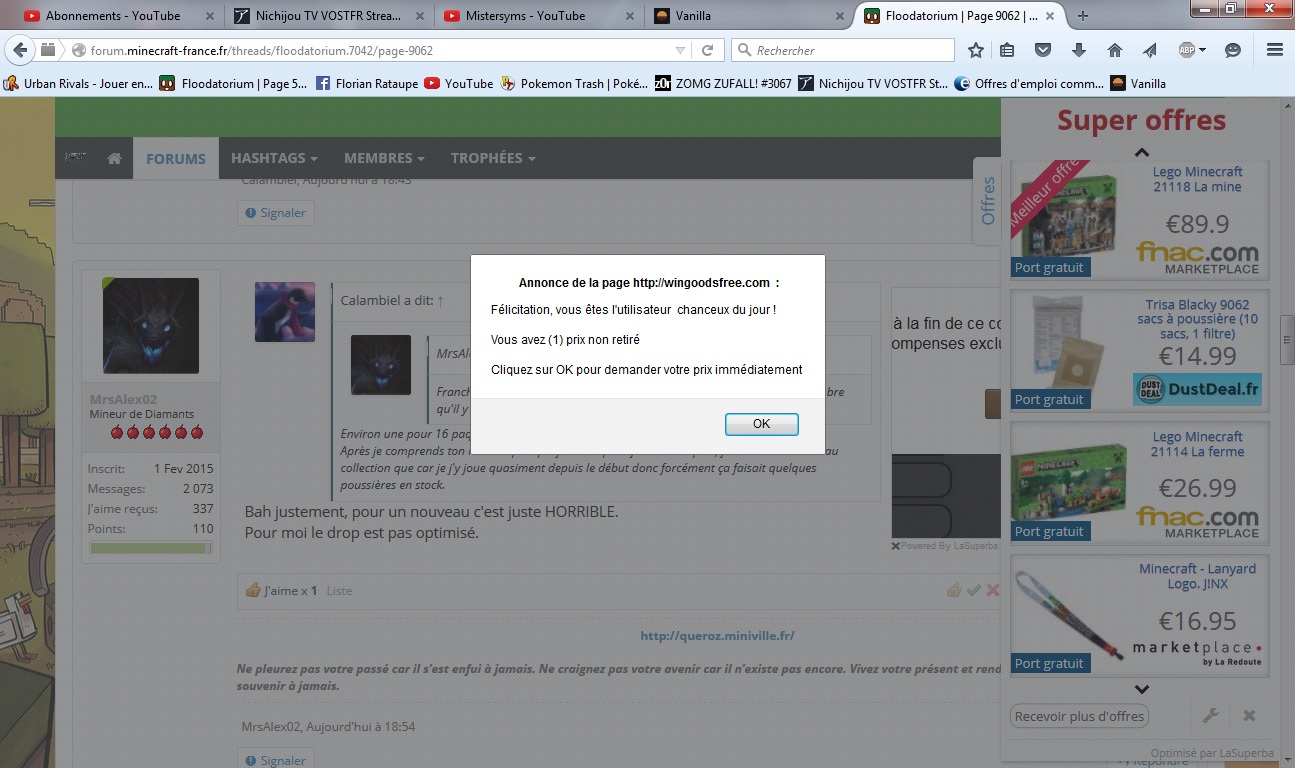Click the Firefox home icon
1295x768 pixels.
point(1114,50)
